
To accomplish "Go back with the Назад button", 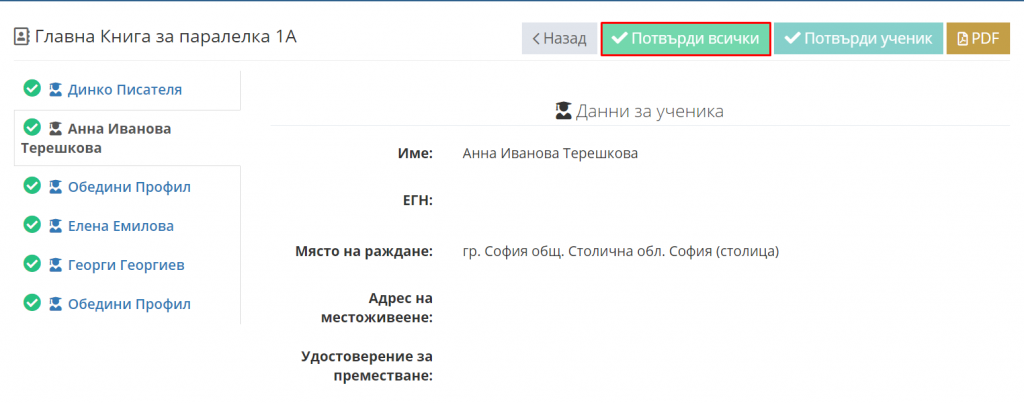I will coord(559,39).
